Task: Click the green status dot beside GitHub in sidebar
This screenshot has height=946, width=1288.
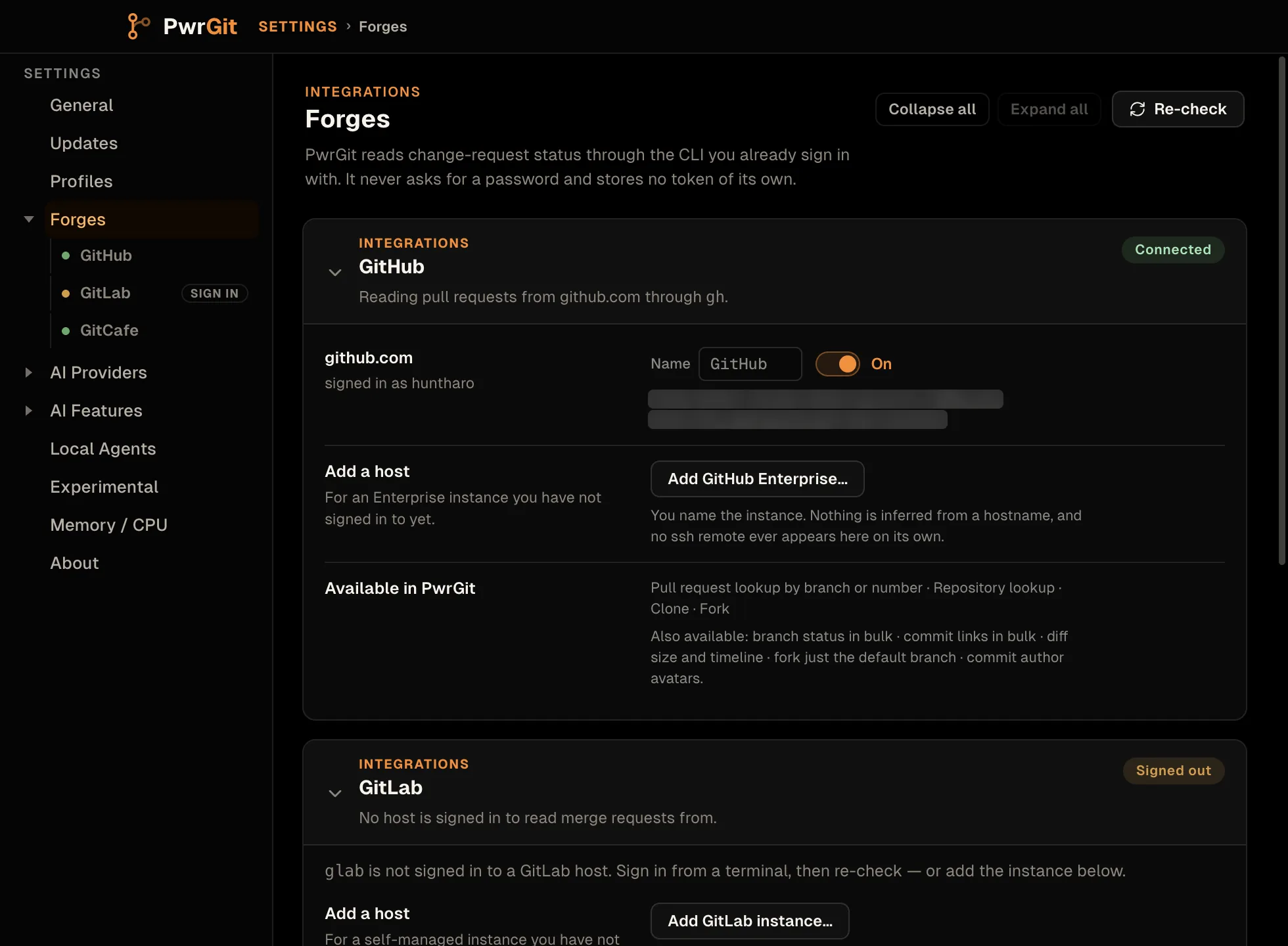Action: [x=66, y=256]
